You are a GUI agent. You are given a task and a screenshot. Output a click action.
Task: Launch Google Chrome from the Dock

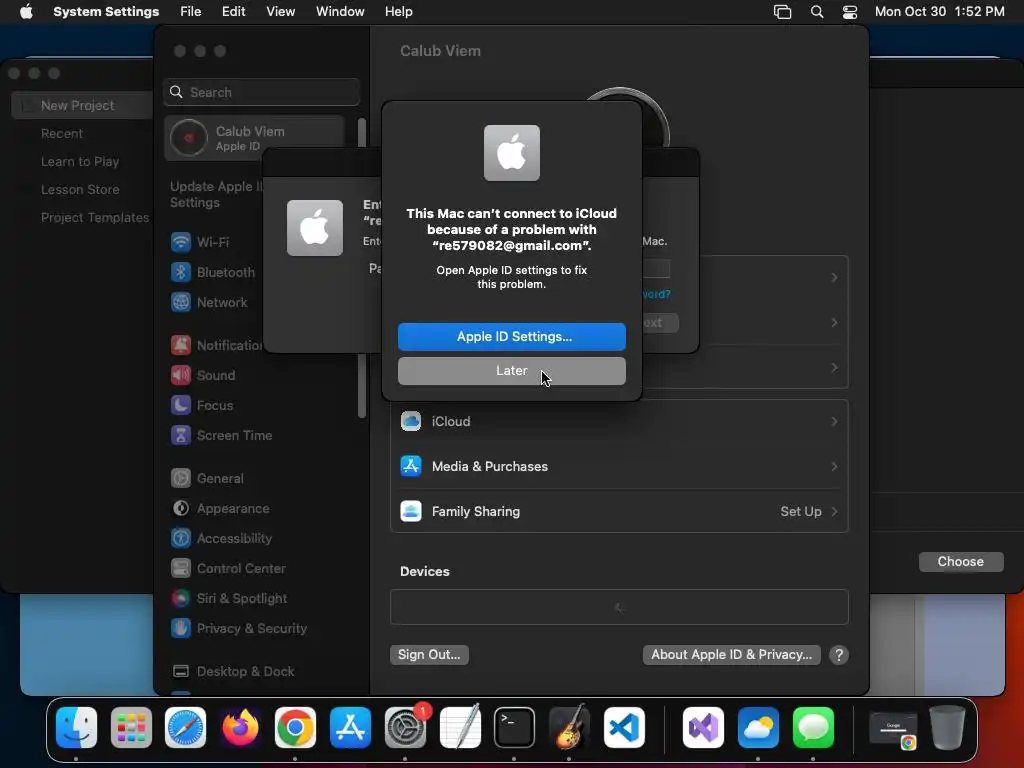pyautogui.click(x=295, y=727)
